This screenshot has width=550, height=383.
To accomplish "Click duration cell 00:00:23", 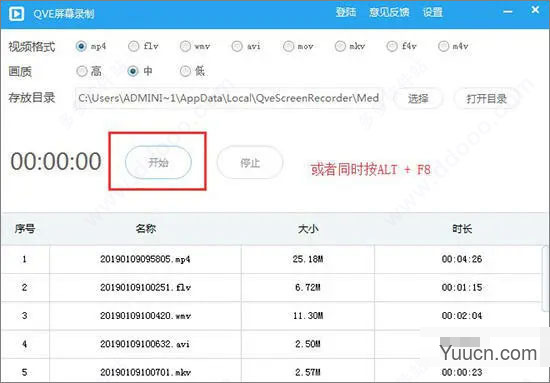I will click(462, 372).
